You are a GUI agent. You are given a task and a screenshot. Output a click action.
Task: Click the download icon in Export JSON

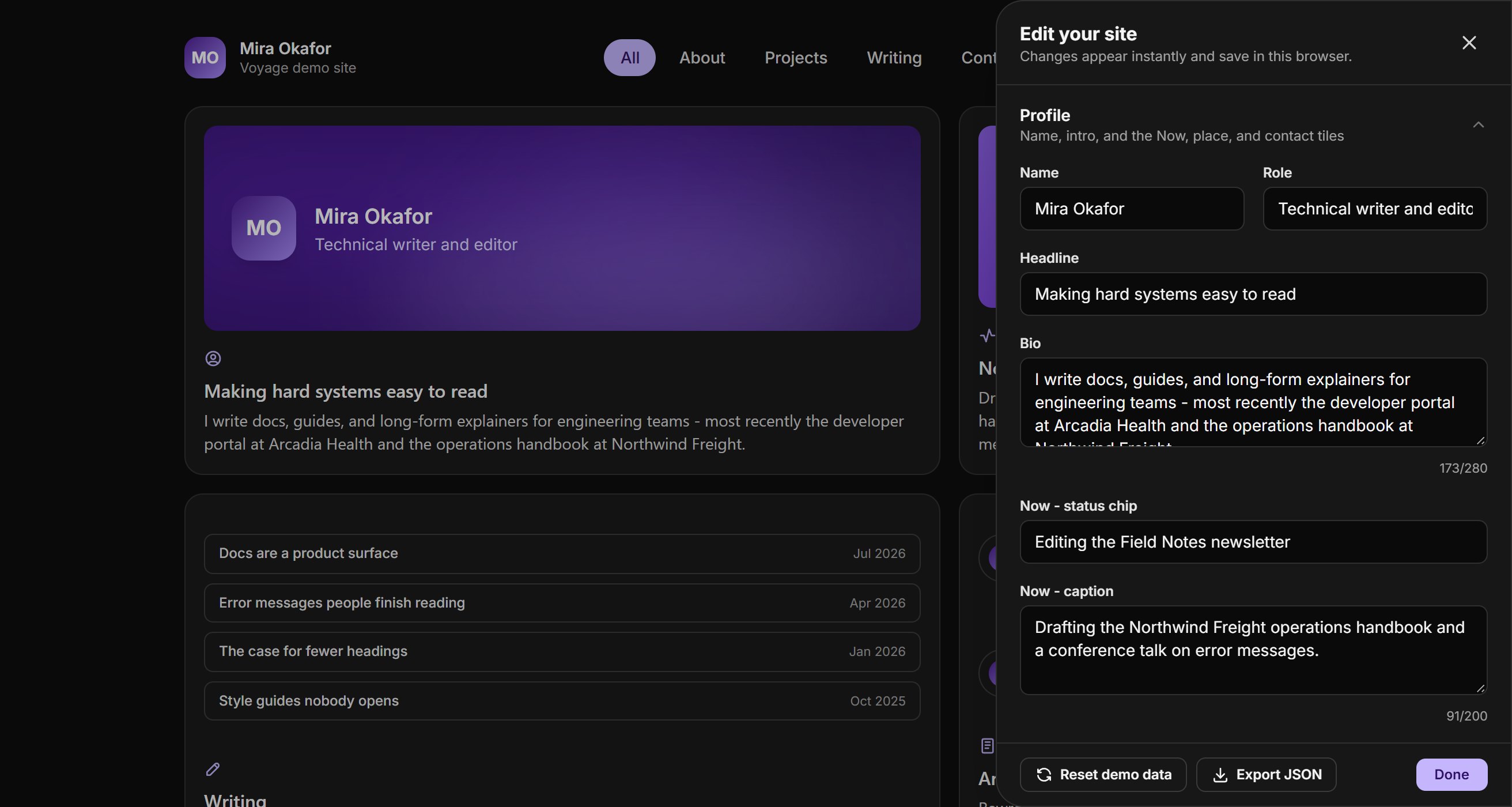click(1220, 775)
